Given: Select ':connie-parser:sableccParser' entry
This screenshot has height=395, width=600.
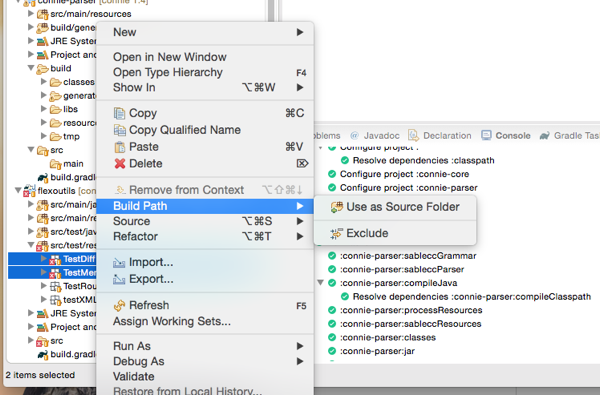Looking at the screenshot, I should 402,269.
